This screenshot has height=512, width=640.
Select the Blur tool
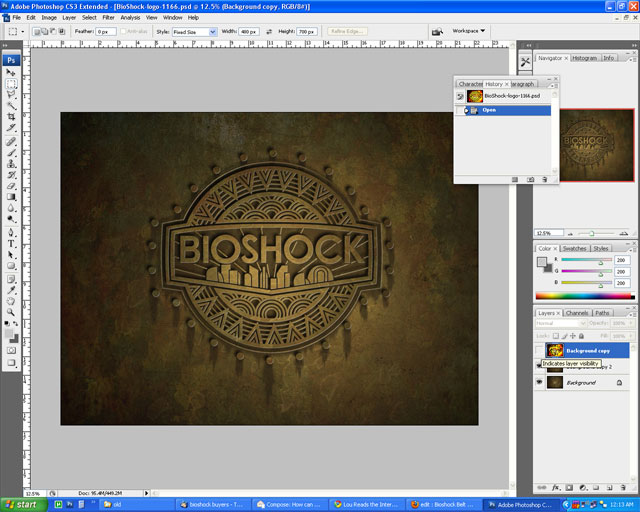(x=11, y=208)
